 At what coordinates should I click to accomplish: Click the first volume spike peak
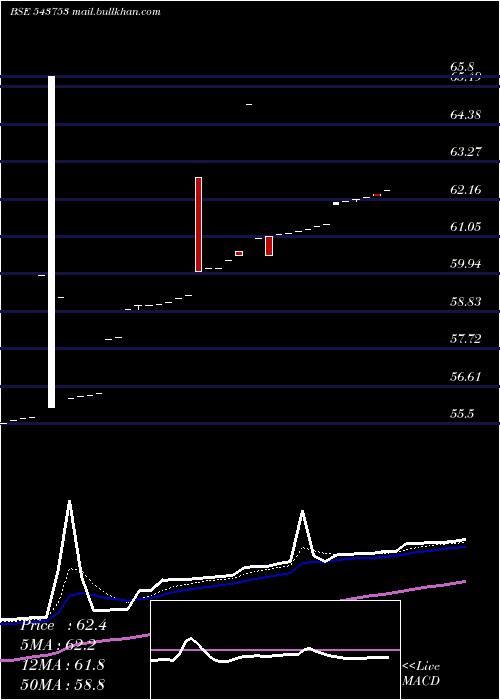69,502
